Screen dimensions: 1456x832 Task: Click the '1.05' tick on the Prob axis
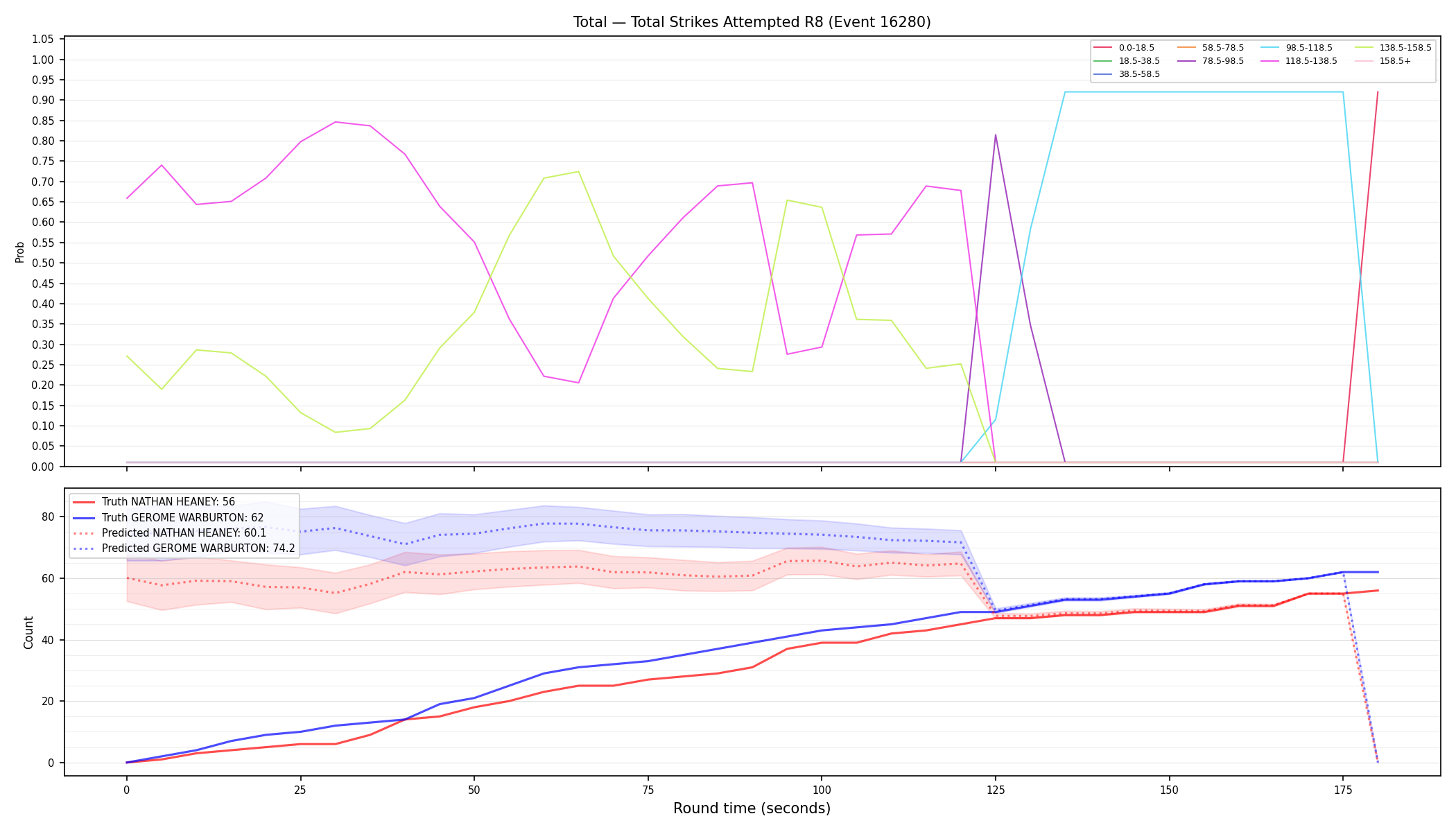(43, 40)
